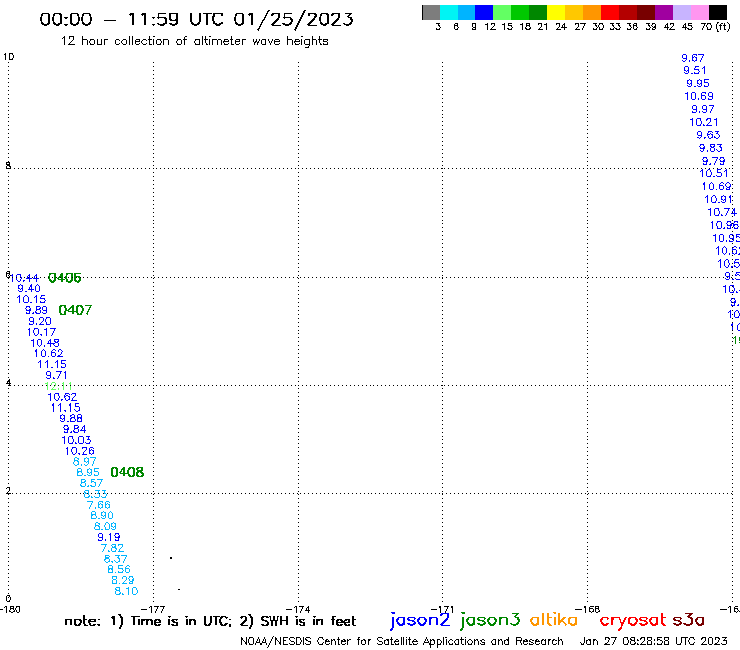This screenshot has height=650, width=740.
Task: Click the 10.74 wave height value
Action: (x=722, y=212)
